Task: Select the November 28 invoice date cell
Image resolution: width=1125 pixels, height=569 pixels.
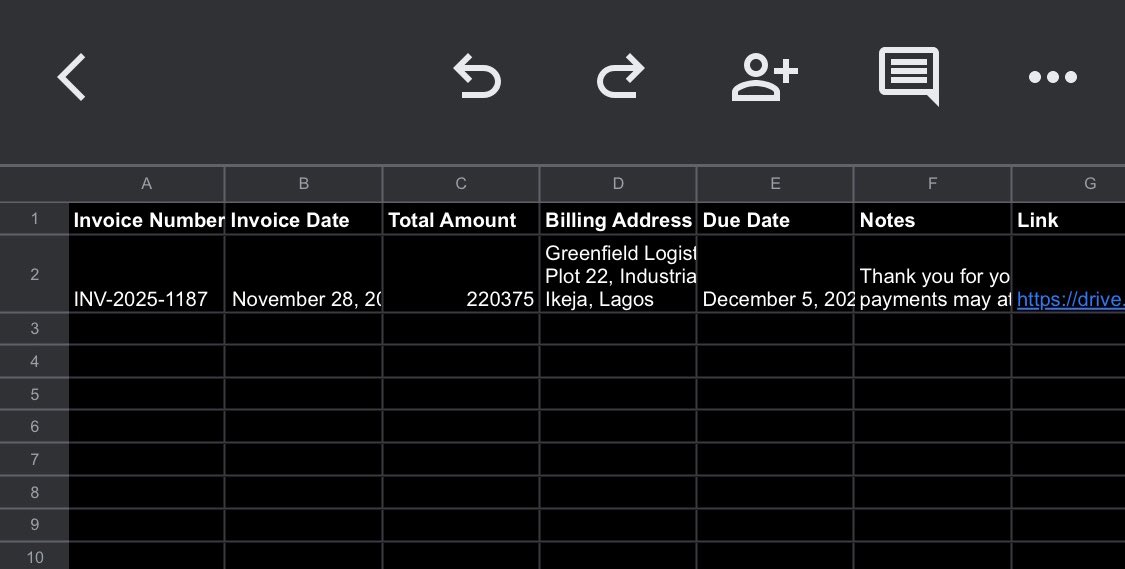Action: (303, 274)
